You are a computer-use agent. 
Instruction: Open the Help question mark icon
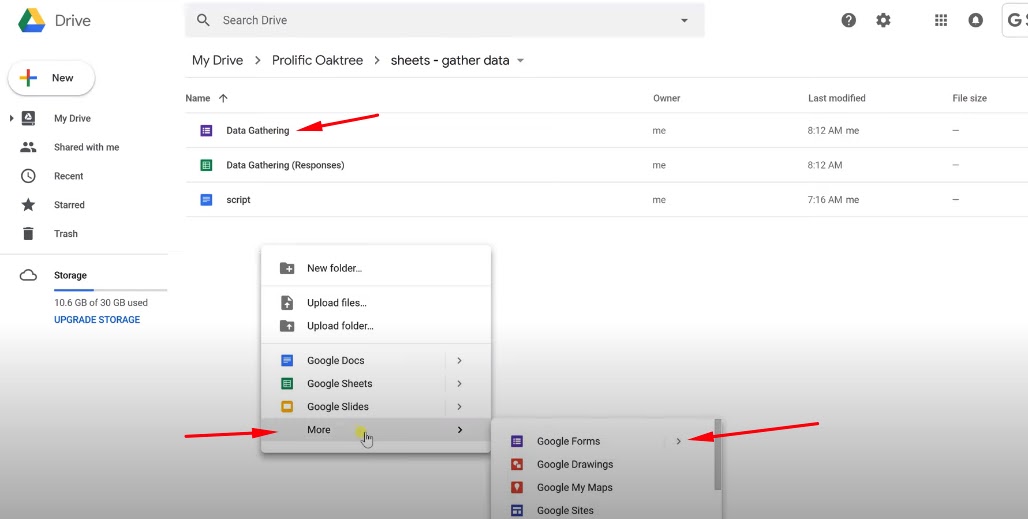pyautogui.click(x=848, y=20)
